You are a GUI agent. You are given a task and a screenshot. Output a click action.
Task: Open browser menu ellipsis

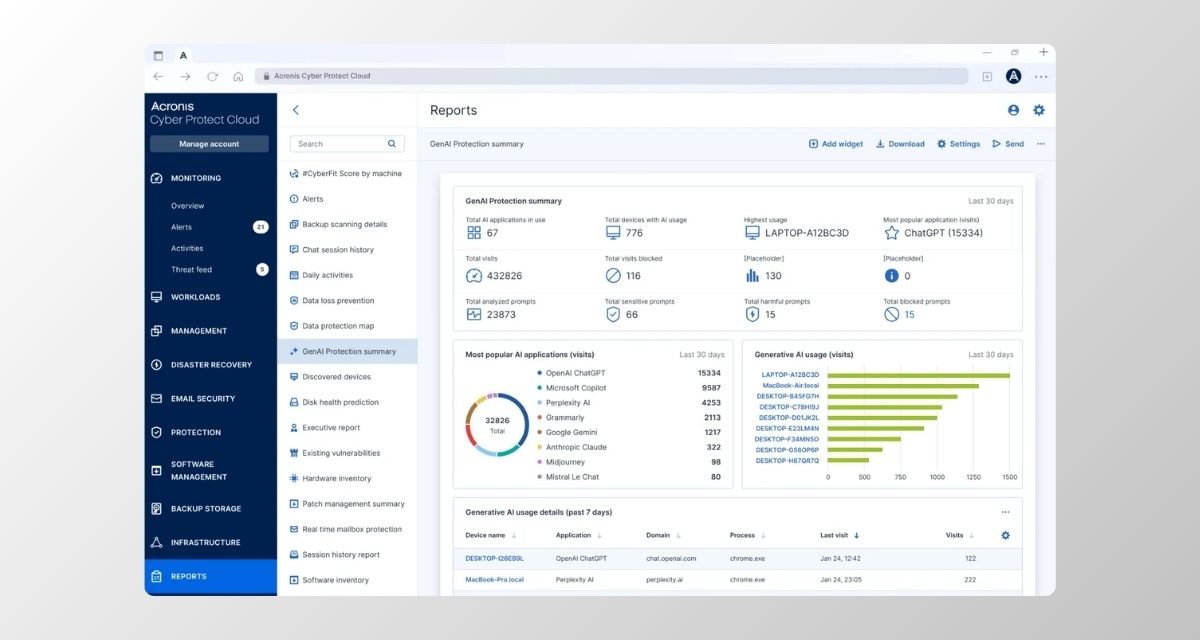click(x=1041, y=76)
